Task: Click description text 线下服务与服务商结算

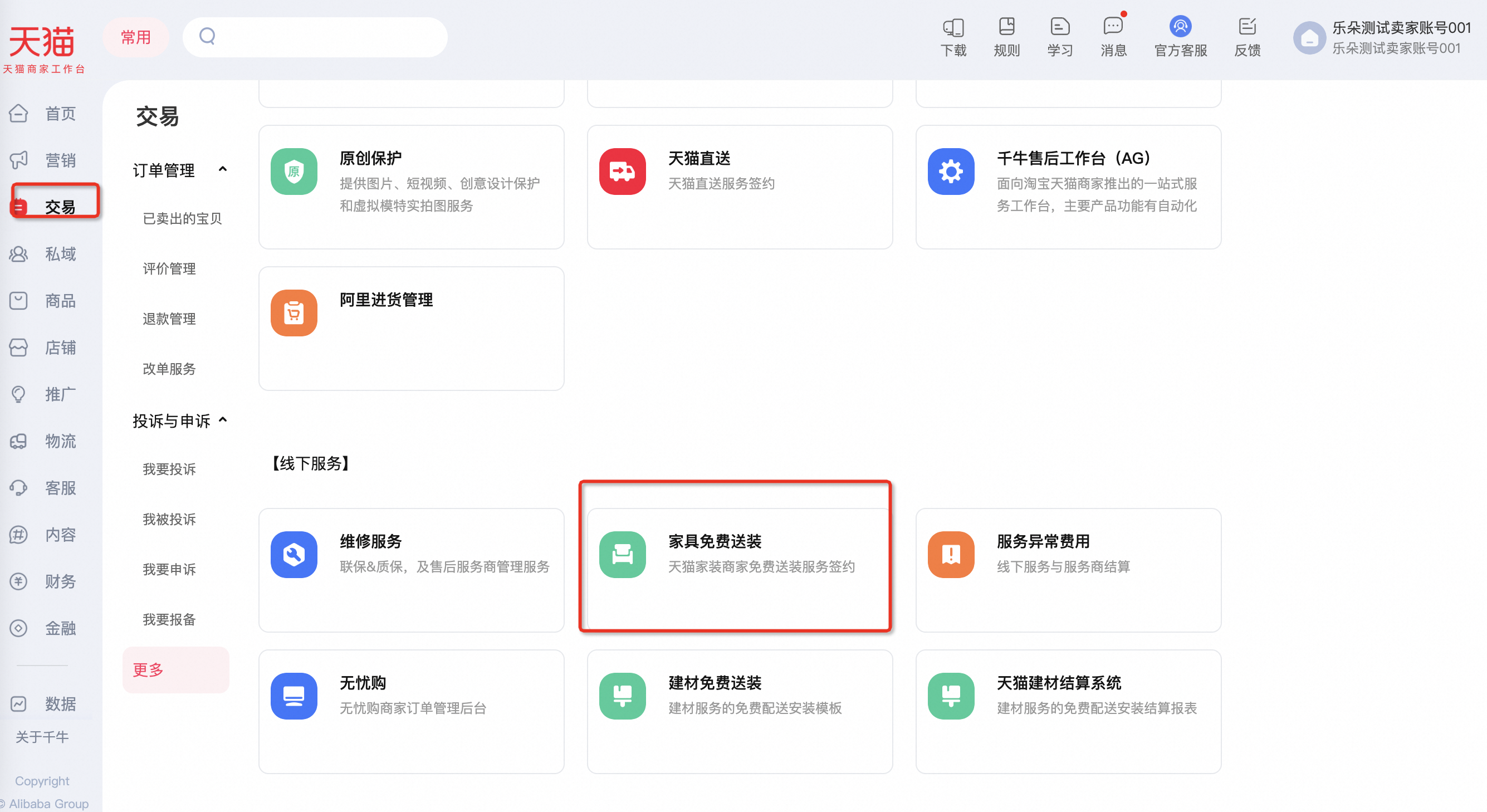Action: coord(1063,568)
